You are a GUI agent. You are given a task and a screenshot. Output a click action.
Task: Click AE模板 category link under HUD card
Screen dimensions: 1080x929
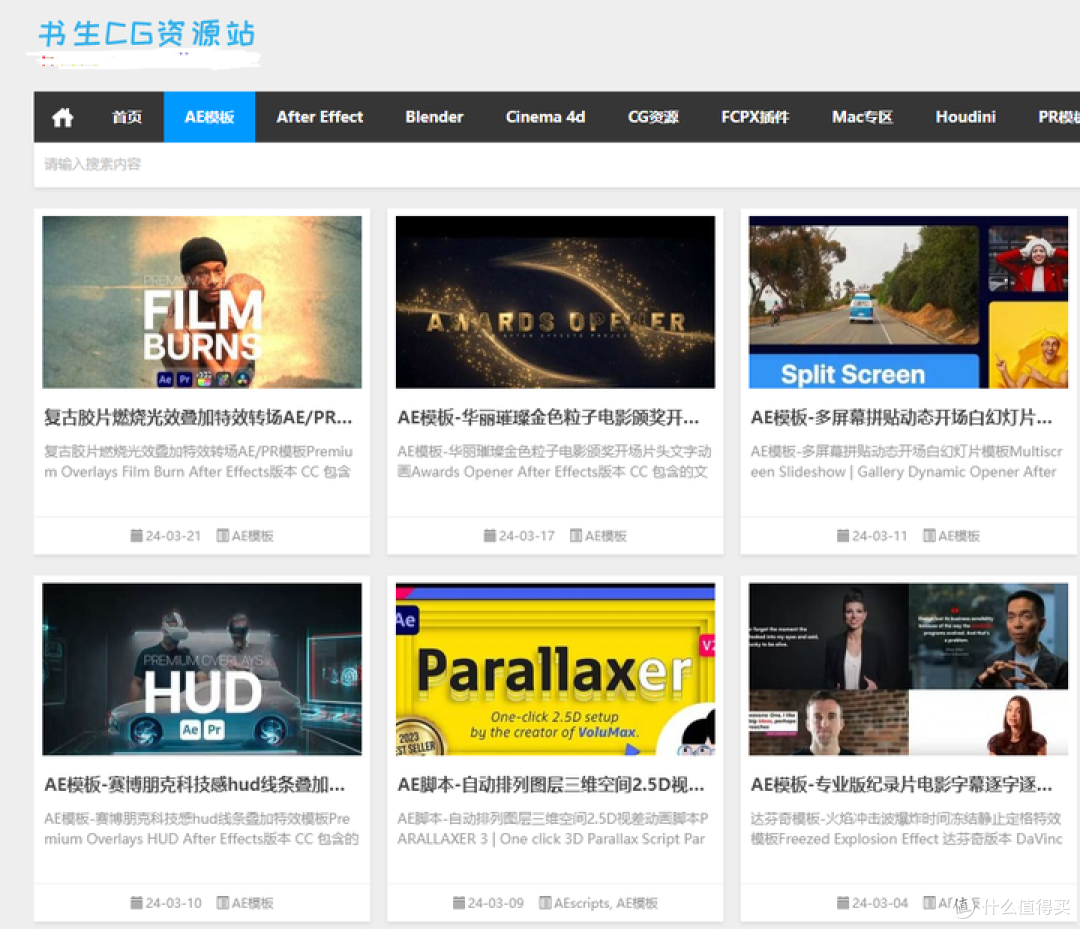coord(253,903)
